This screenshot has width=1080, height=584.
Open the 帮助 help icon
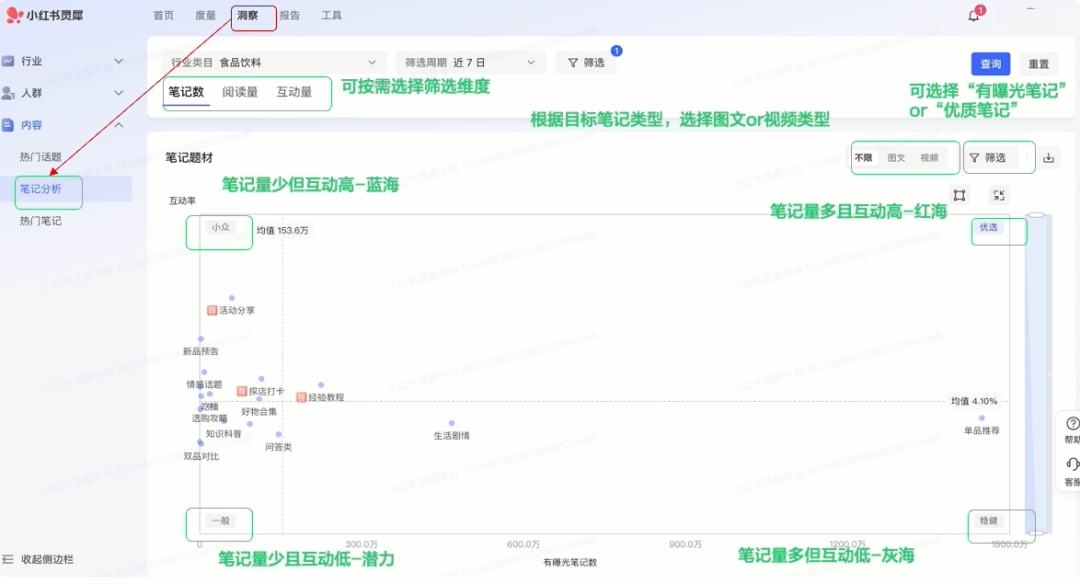(x=1072, y=424)
